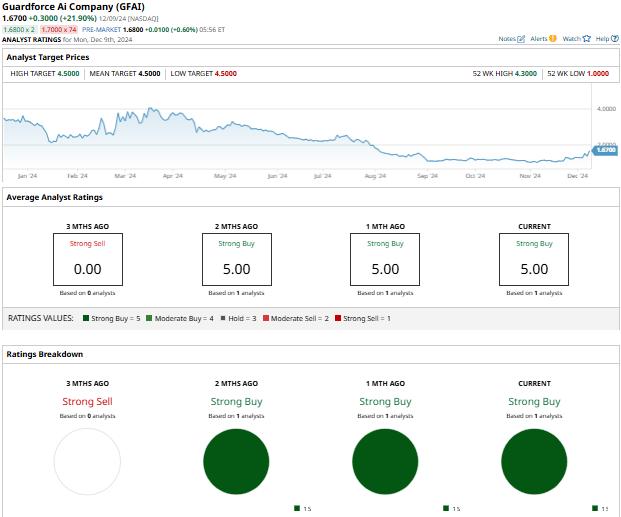Click the 1.6700 price tag on chart
Image resolution: width=621 pixels, height=517 pixels.
click(x=605, y=149)
